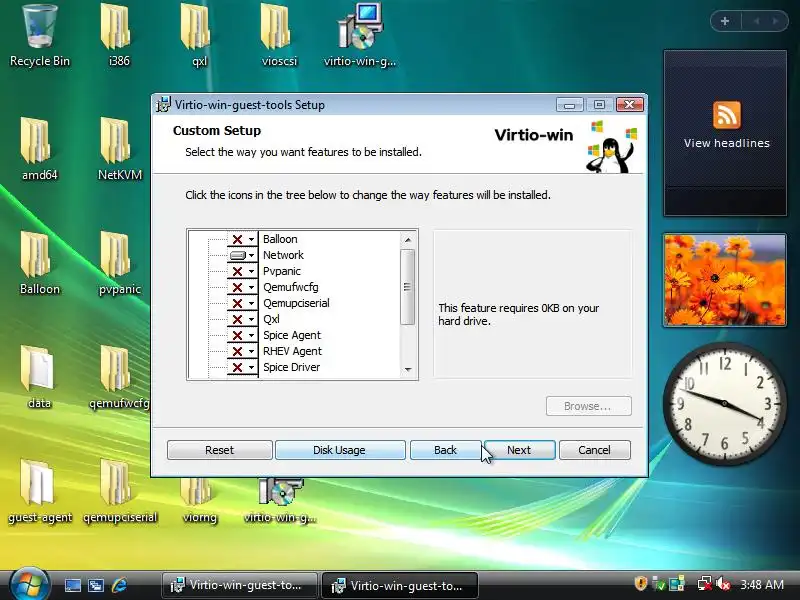Select the data folder icon
This screenshot has width=800, height=600.
click(x=39, y=378)
